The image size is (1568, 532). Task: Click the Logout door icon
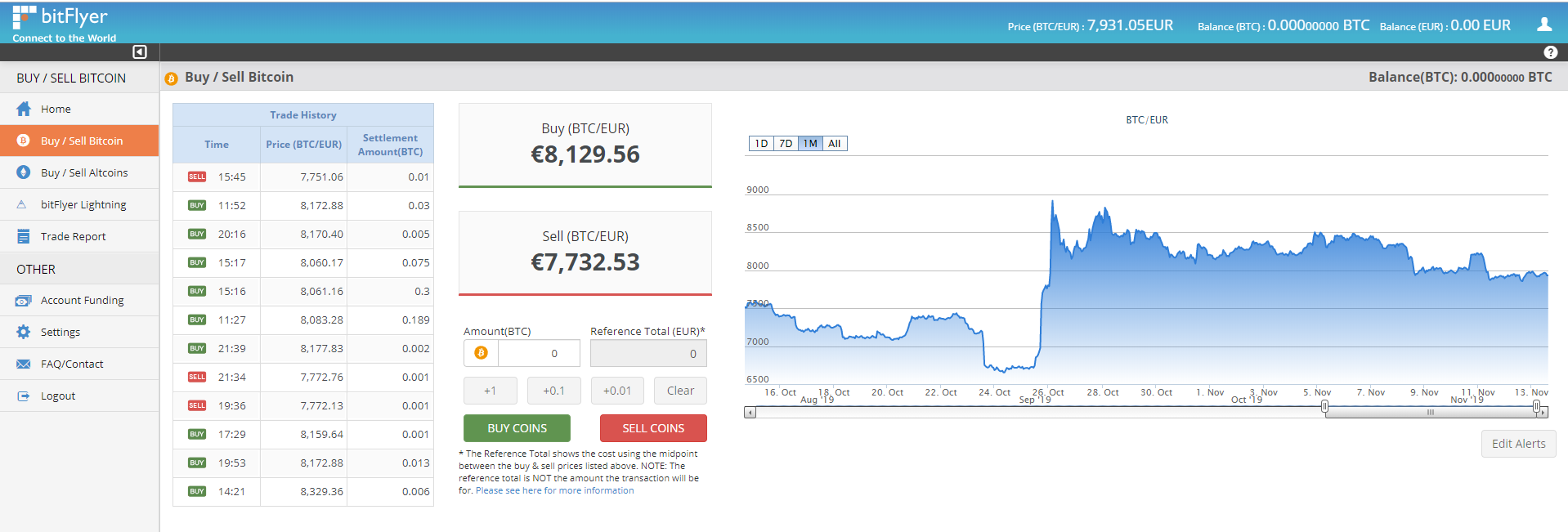24,396
